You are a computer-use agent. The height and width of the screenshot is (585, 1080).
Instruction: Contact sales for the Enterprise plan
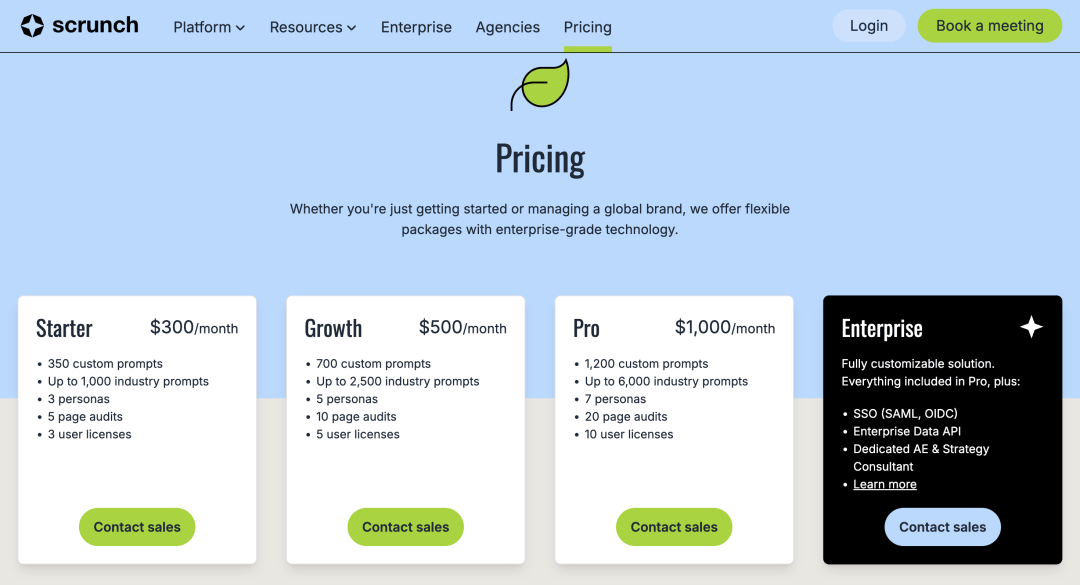942,527
